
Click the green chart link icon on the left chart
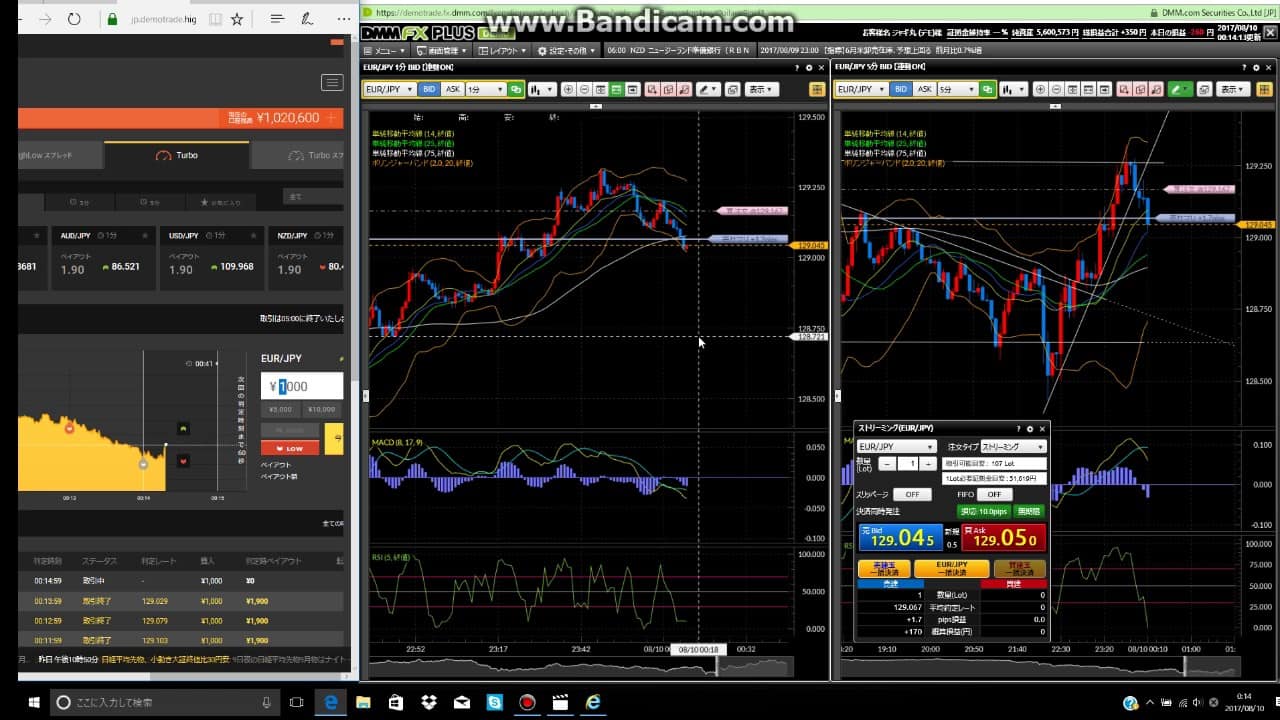[515, 89]
